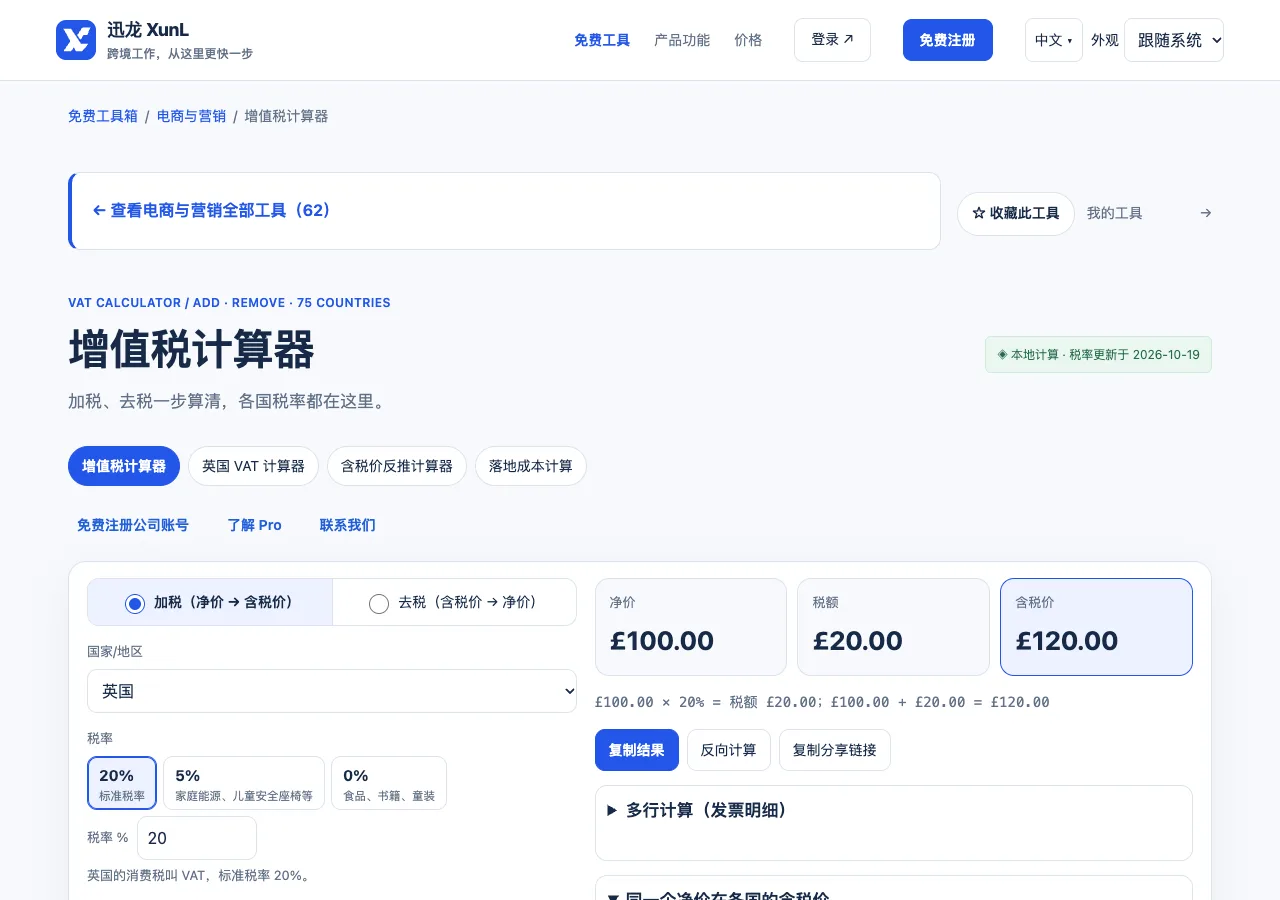Open 价格 in the top navigation
The width and height of the screenshot is (1280, 900).
point(748,40)
